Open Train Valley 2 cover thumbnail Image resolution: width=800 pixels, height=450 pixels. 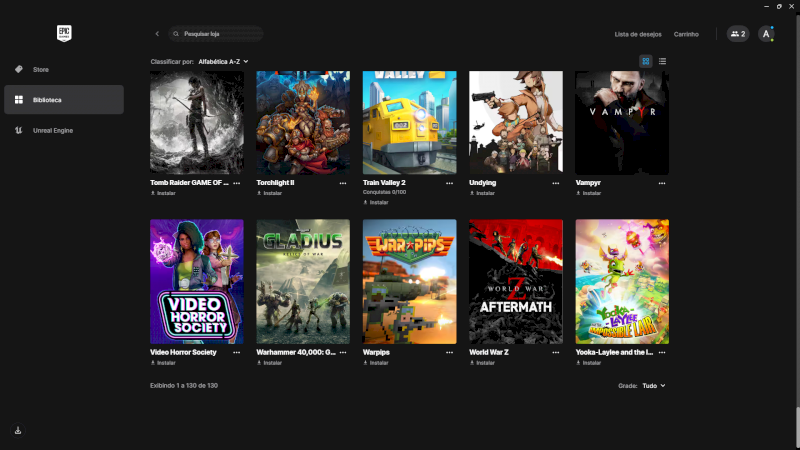[410, 122]
